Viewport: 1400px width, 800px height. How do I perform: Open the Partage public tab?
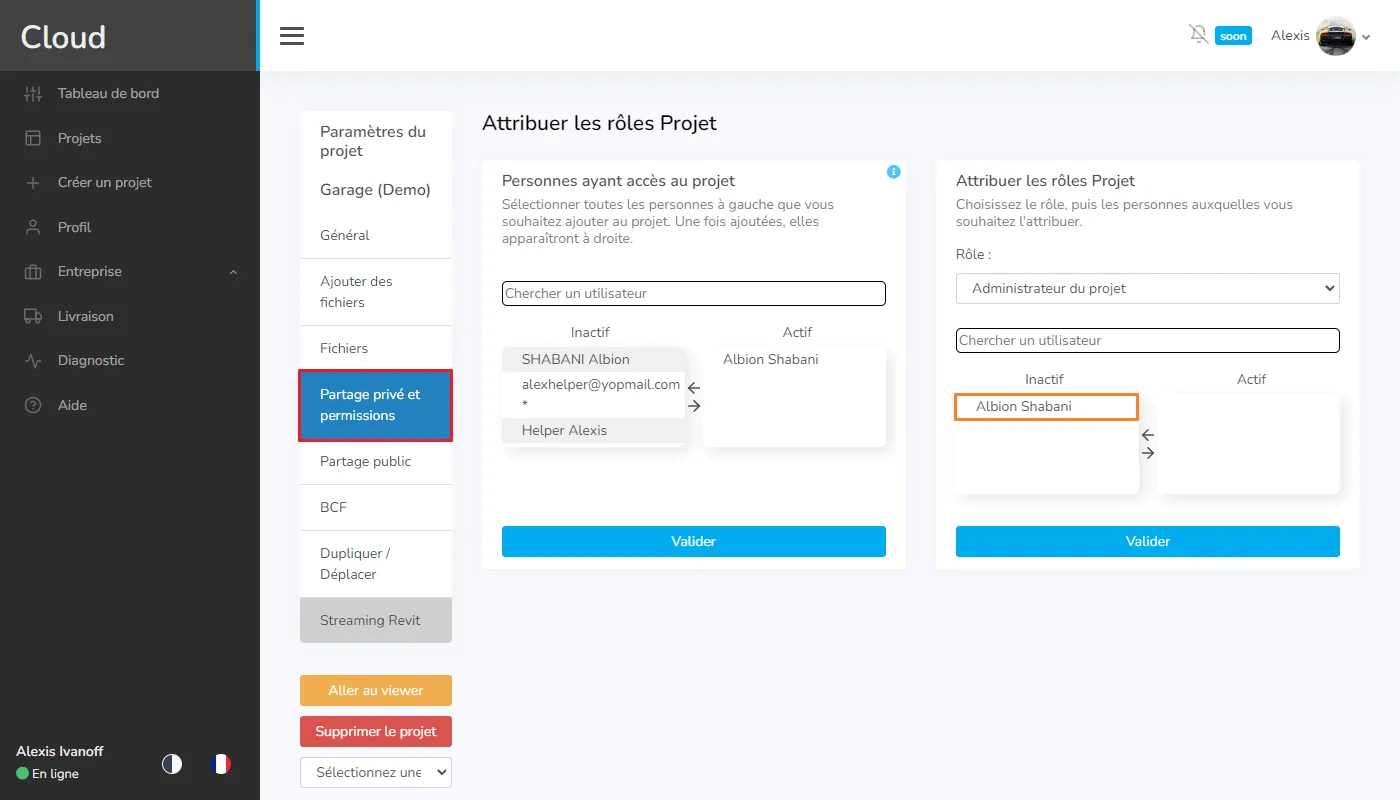pyautogui.click(x=376, y=462)
